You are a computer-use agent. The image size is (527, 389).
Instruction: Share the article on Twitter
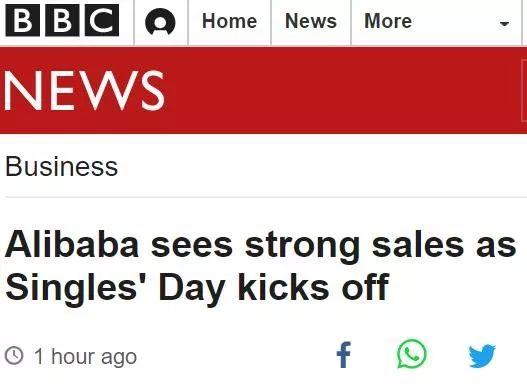(482, 355)
